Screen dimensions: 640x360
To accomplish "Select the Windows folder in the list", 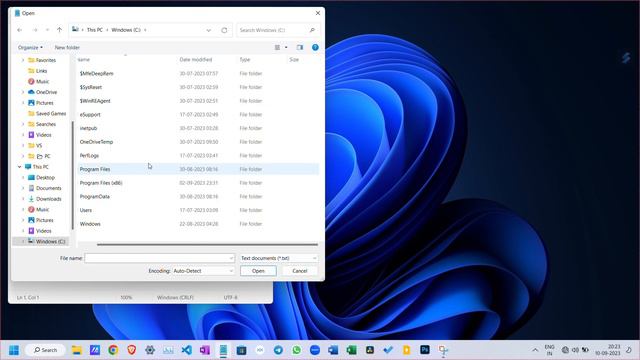I will [90, 224].
